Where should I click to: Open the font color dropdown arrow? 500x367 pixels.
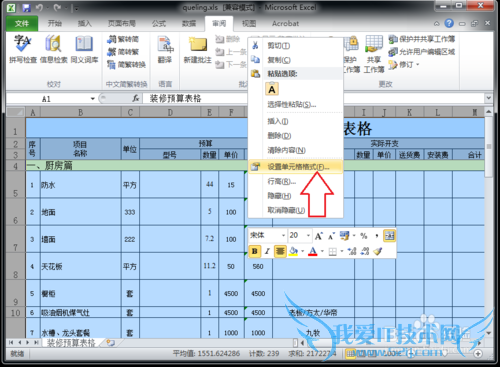[x=322, y=251]
